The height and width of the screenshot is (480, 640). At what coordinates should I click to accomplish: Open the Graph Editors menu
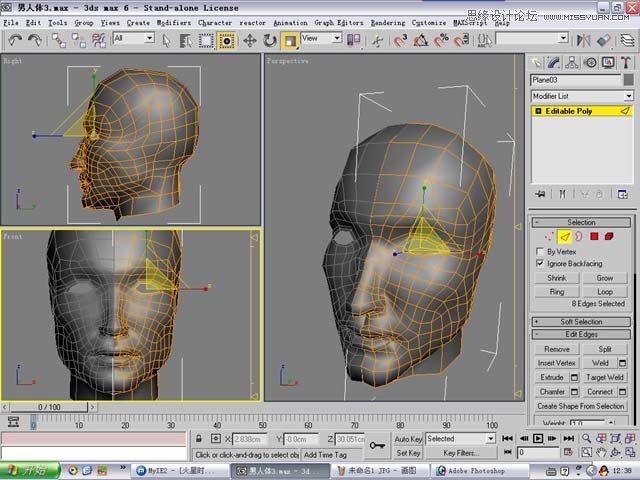(x=339, y=23)
